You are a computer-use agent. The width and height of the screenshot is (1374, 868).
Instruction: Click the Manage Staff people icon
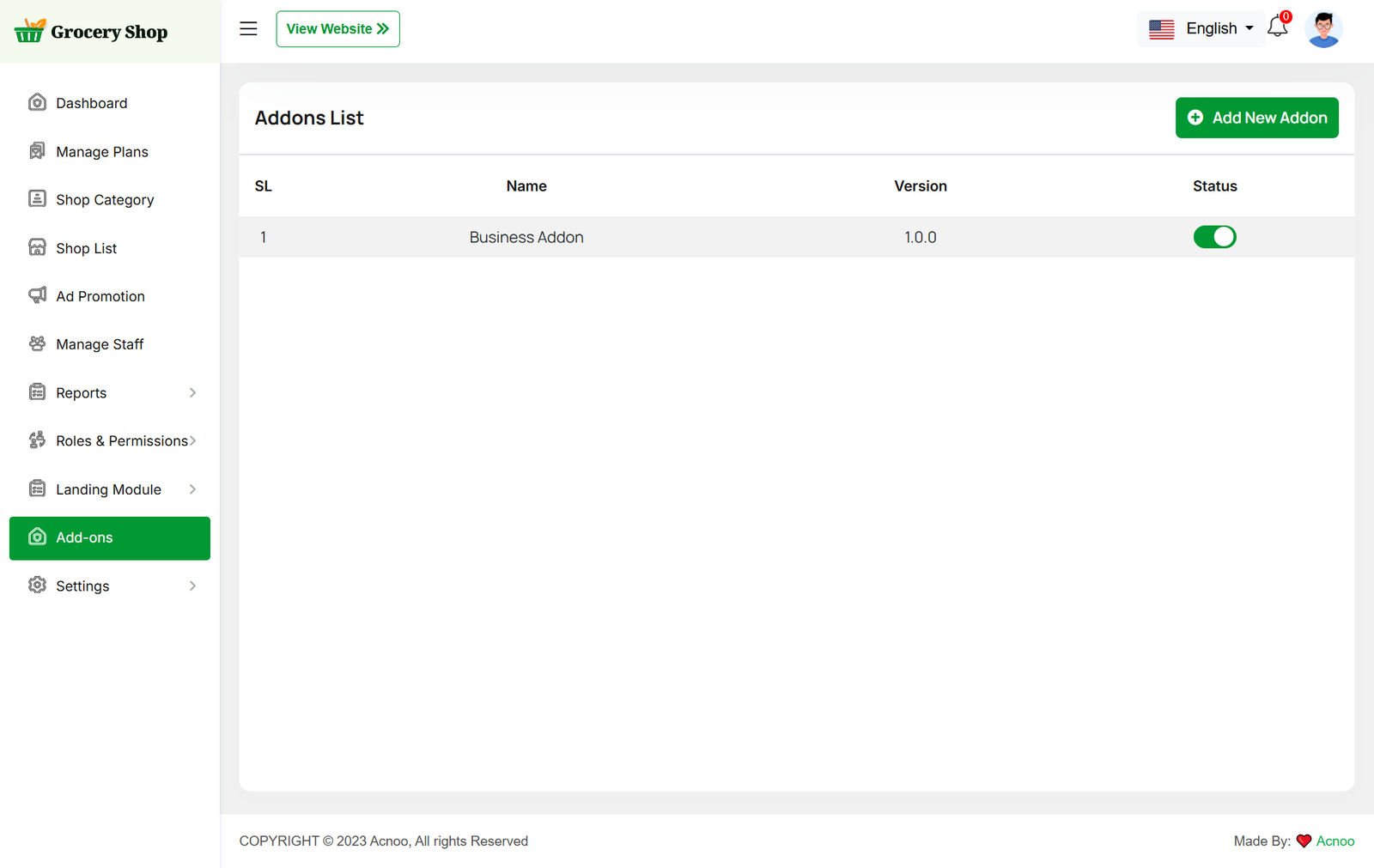pyautogui.click(x=37, y=344)
